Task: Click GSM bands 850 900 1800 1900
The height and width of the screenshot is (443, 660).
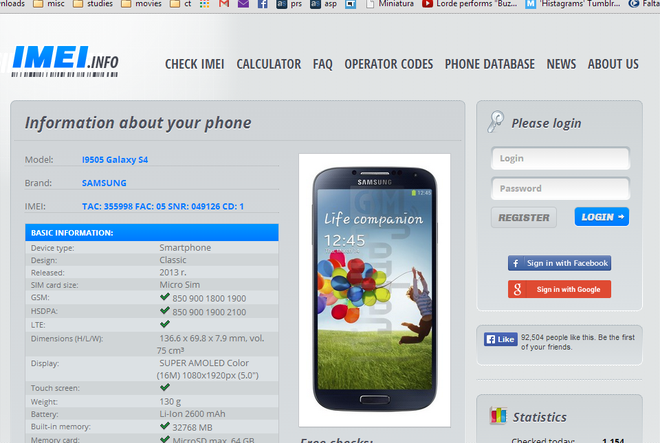Action: click(x=209, y=299)
